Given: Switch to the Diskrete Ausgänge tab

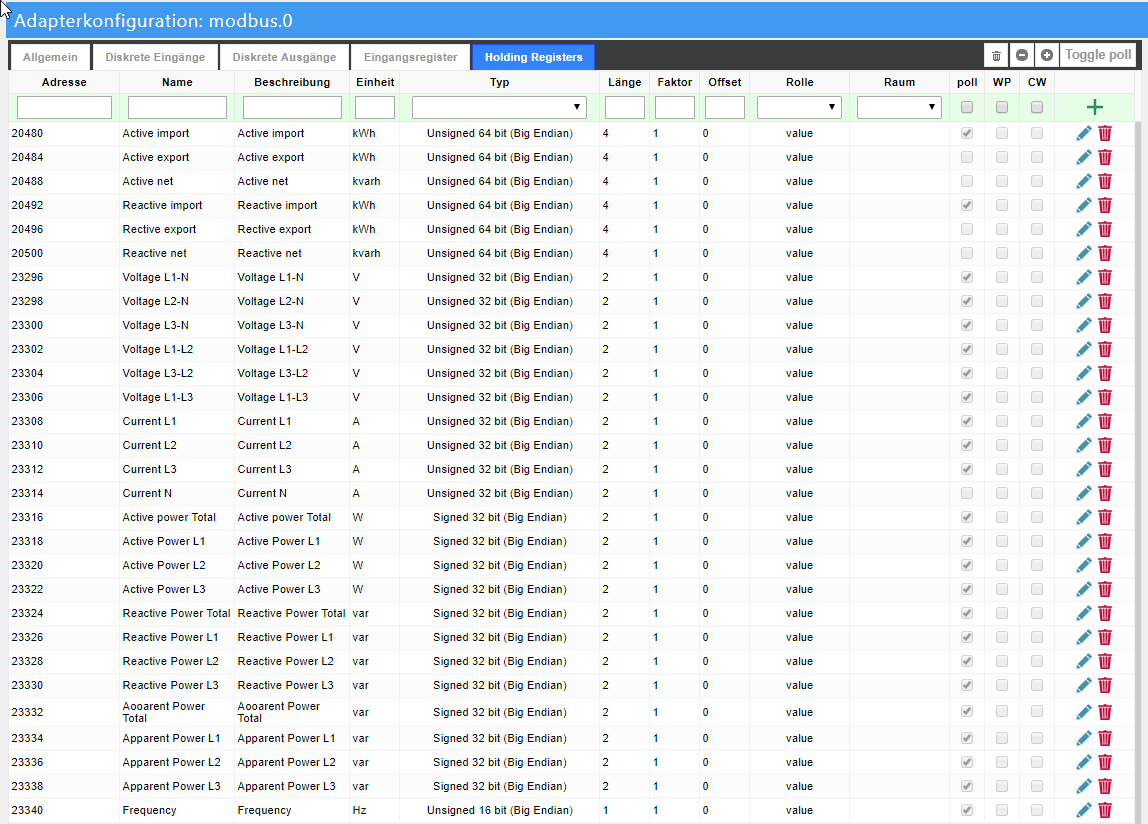Looking at the screenshot, I should 284,57.
